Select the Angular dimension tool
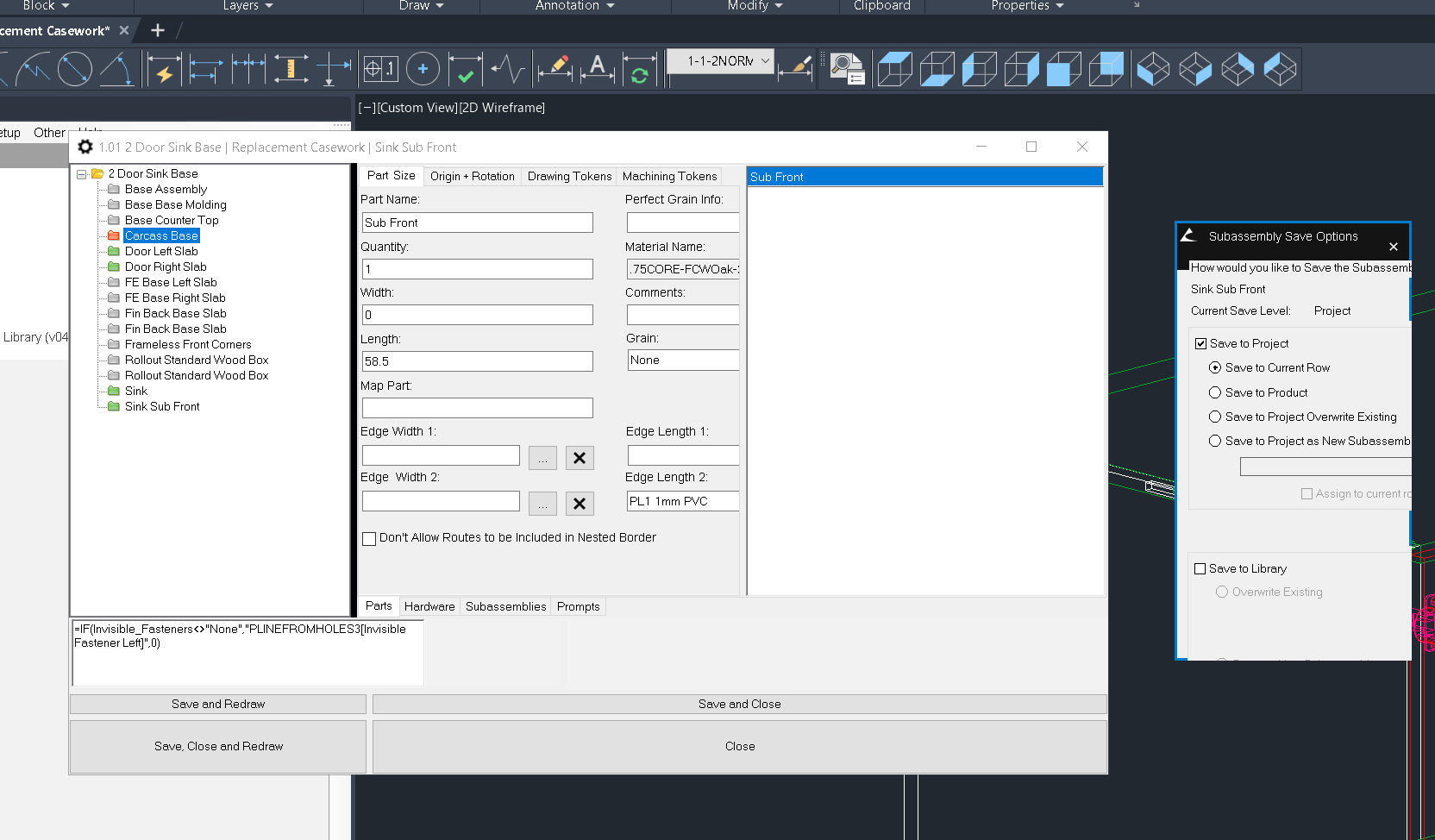The width and height of the screenshot is (1435, 840). pyautogui.click(x=116, y=69)
